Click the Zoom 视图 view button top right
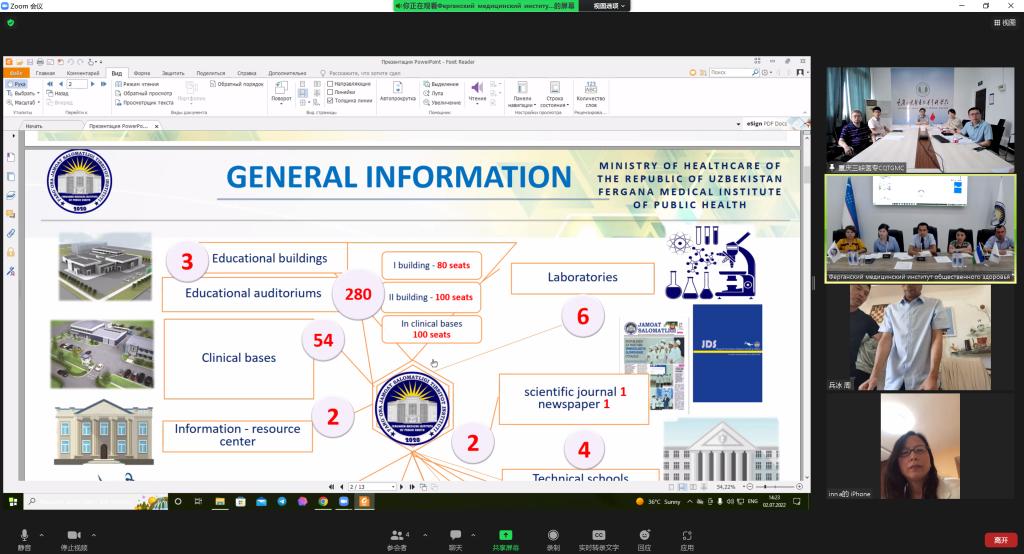The height and width of the screenshot is (554, 1024). [x=1005, y=22]
